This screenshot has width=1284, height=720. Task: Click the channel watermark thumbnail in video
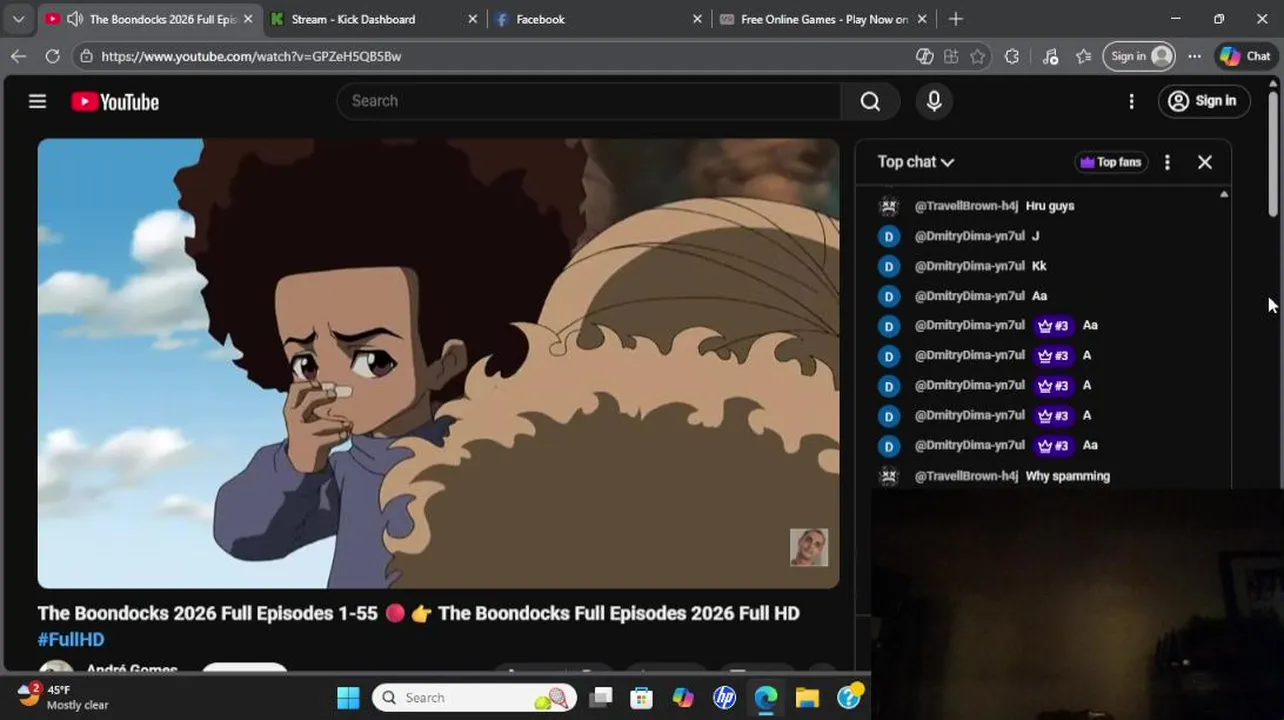pyautogui.click(x=809, y=547)
